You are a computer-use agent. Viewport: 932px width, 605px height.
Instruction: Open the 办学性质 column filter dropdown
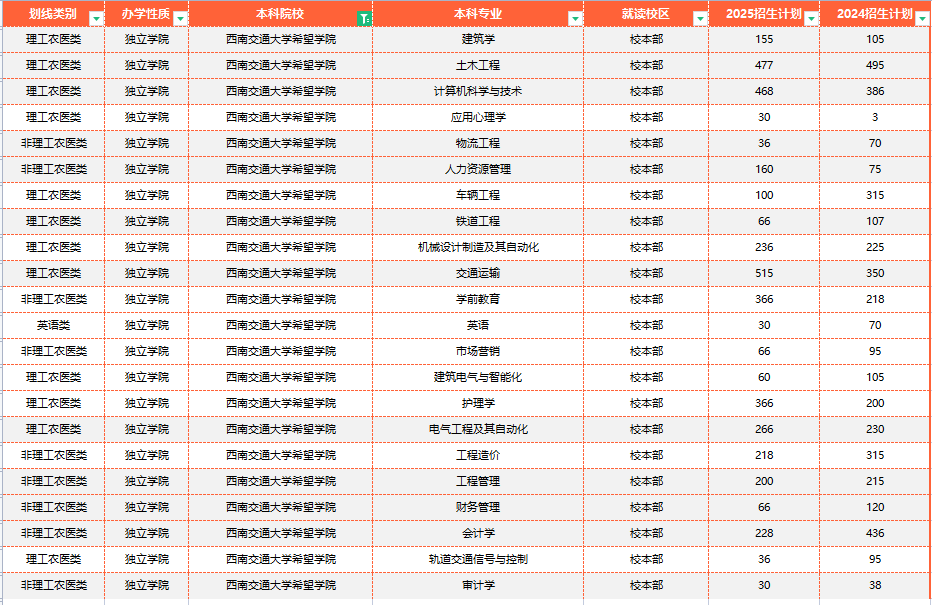[x=180, y=19]
